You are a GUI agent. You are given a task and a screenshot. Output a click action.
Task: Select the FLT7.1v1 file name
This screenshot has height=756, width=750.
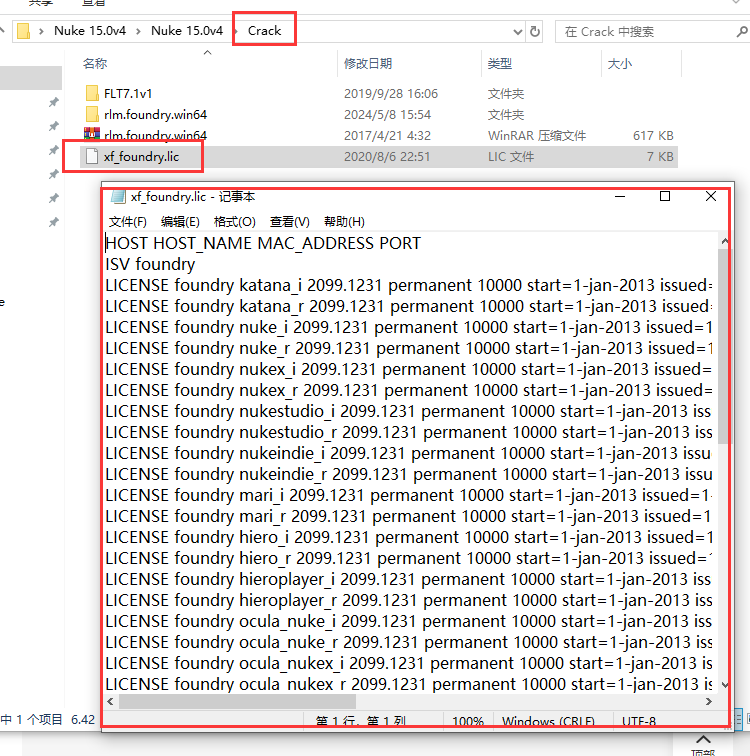128,94
